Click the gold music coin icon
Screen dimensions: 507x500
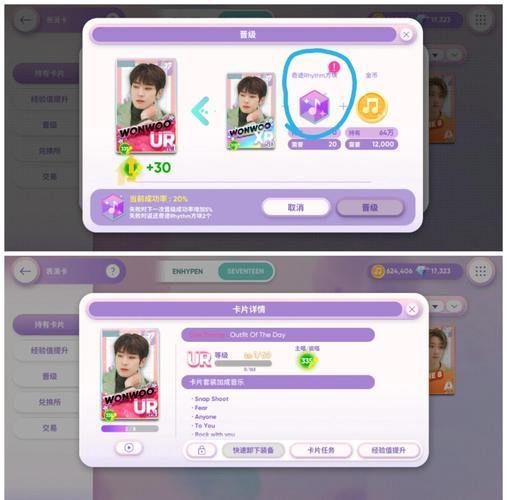pyautogui.click(x=372, y=107)
